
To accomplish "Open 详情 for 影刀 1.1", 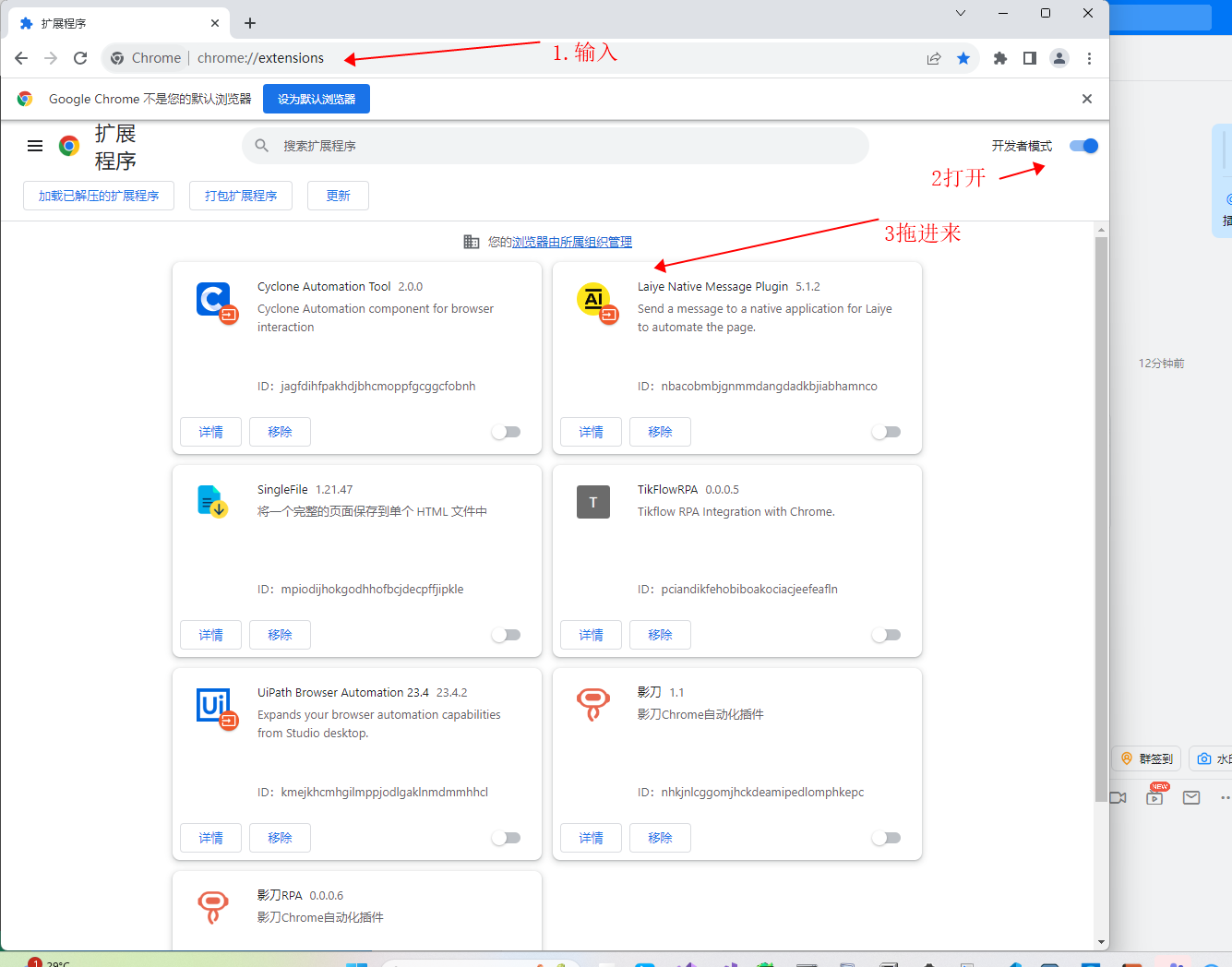I will point(592,838).
